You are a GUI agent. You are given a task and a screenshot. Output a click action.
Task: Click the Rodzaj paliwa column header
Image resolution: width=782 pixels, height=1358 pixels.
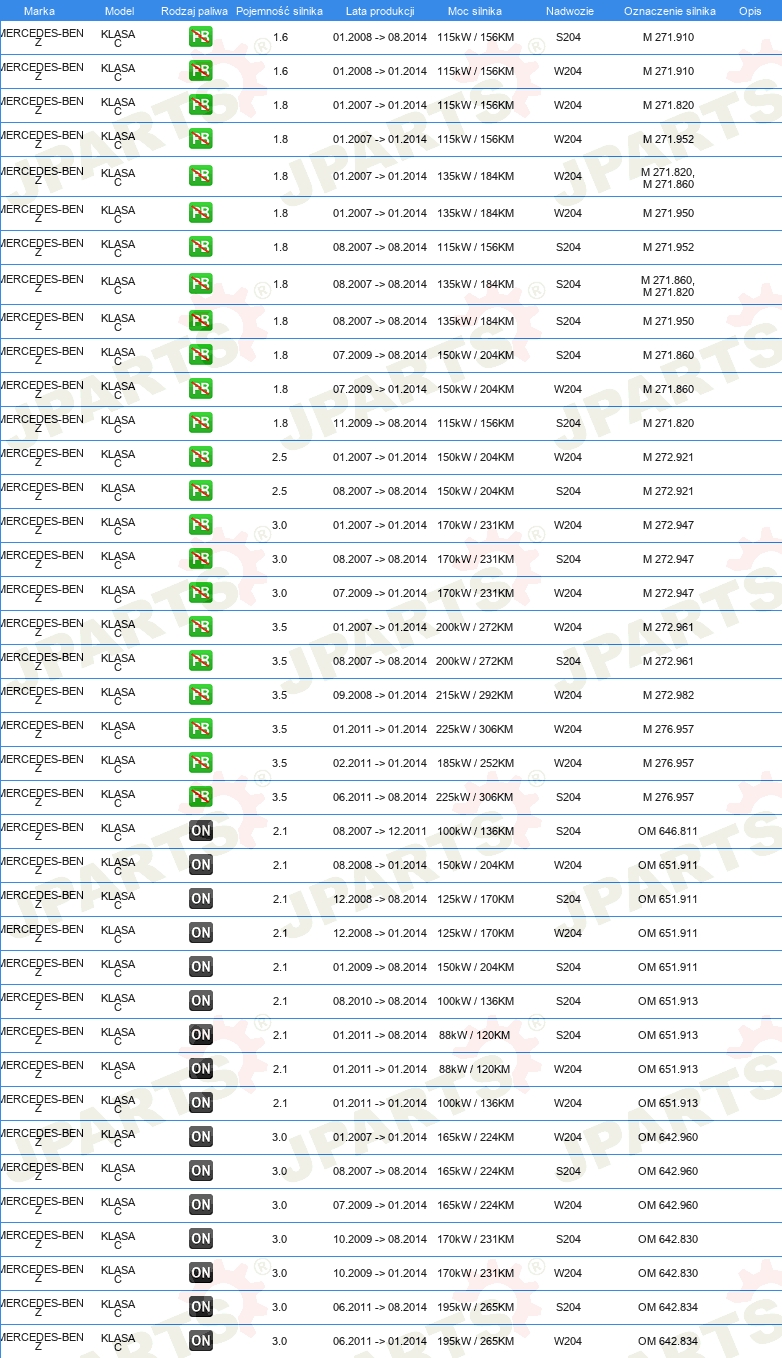(x=194, y=11)
